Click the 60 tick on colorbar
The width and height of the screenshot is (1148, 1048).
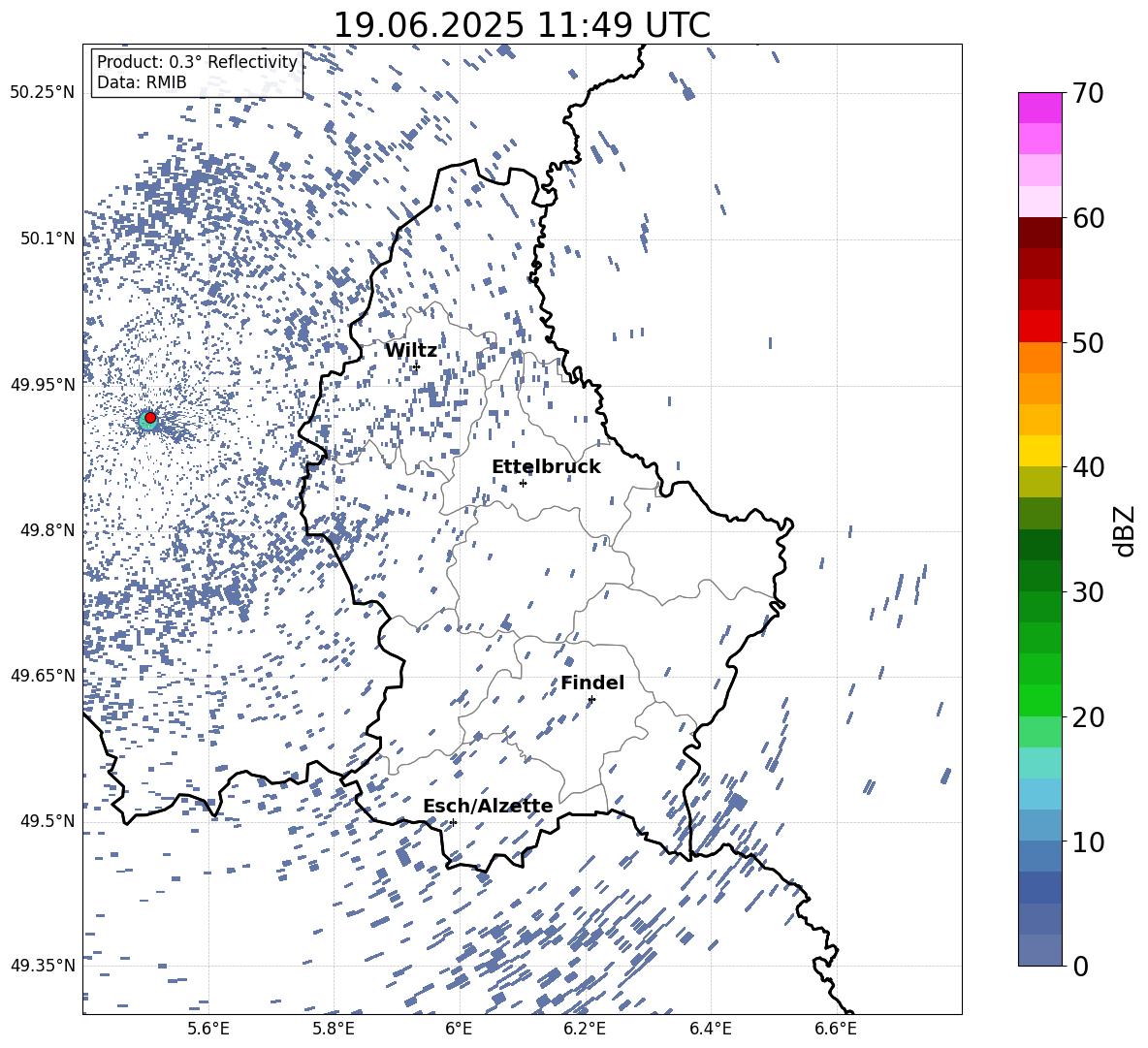click(x=1087, y=218)
